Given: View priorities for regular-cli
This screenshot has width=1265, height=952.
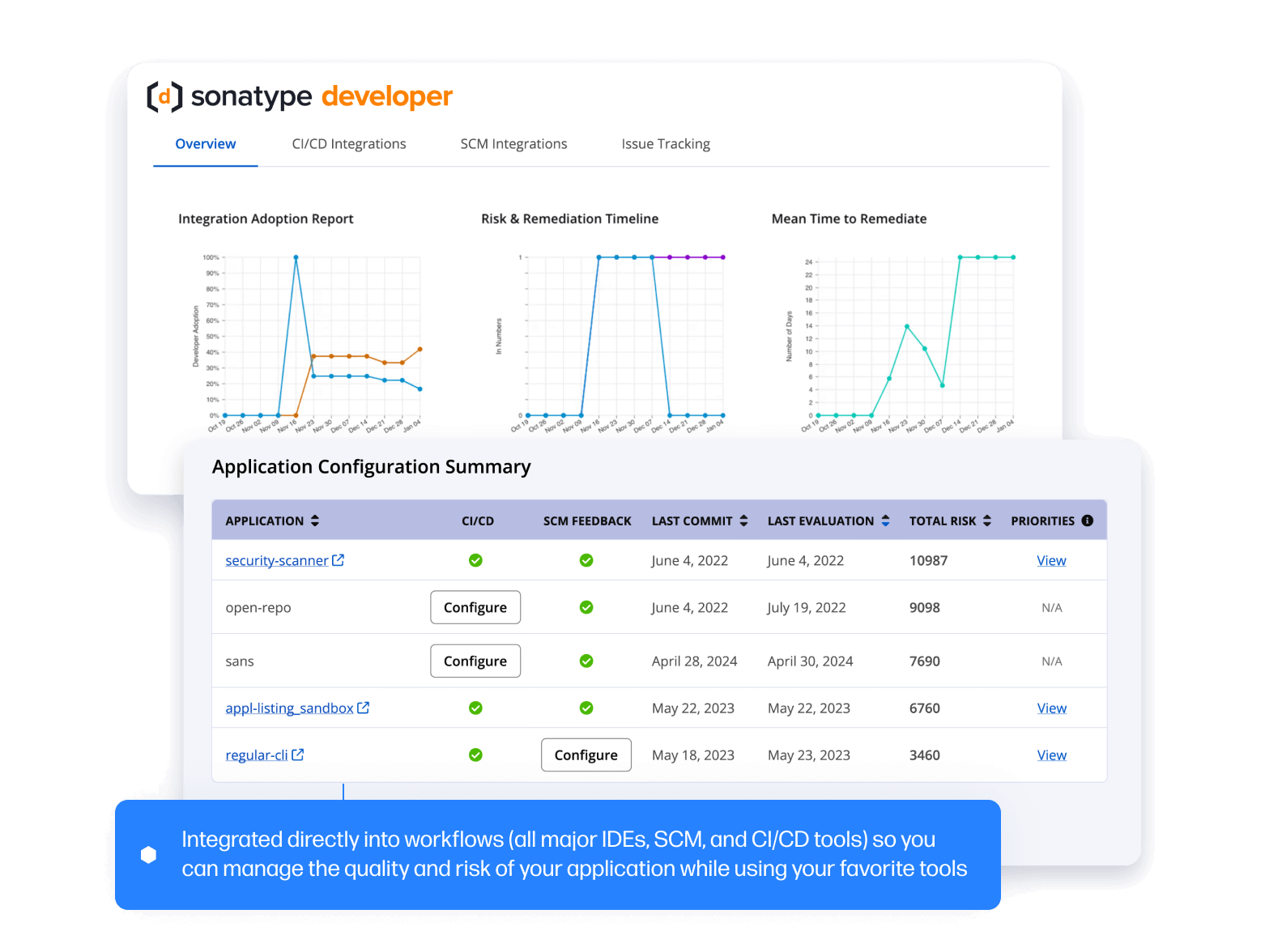Looking at the screenshot, I should click(x=1051, y=755).
